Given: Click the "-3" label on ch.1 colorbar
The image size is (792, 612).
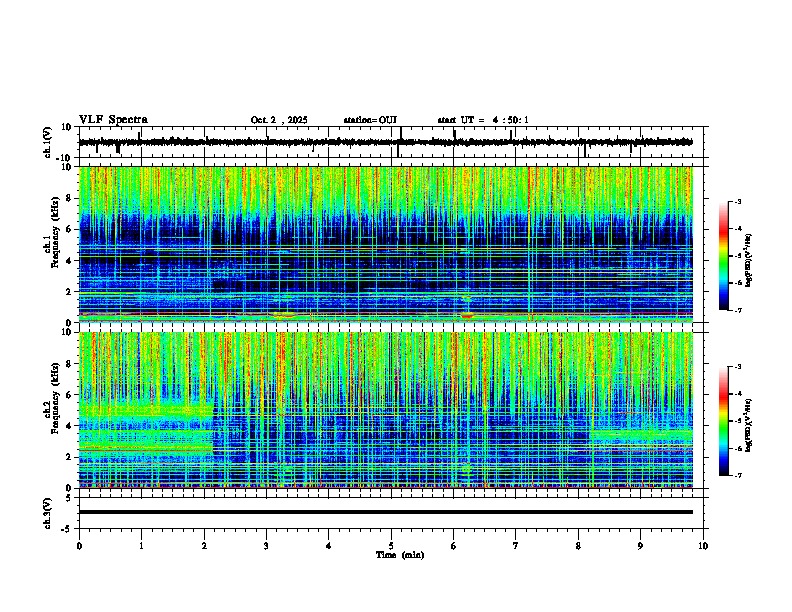Looking at the screenshot, I should coord(737,202).
